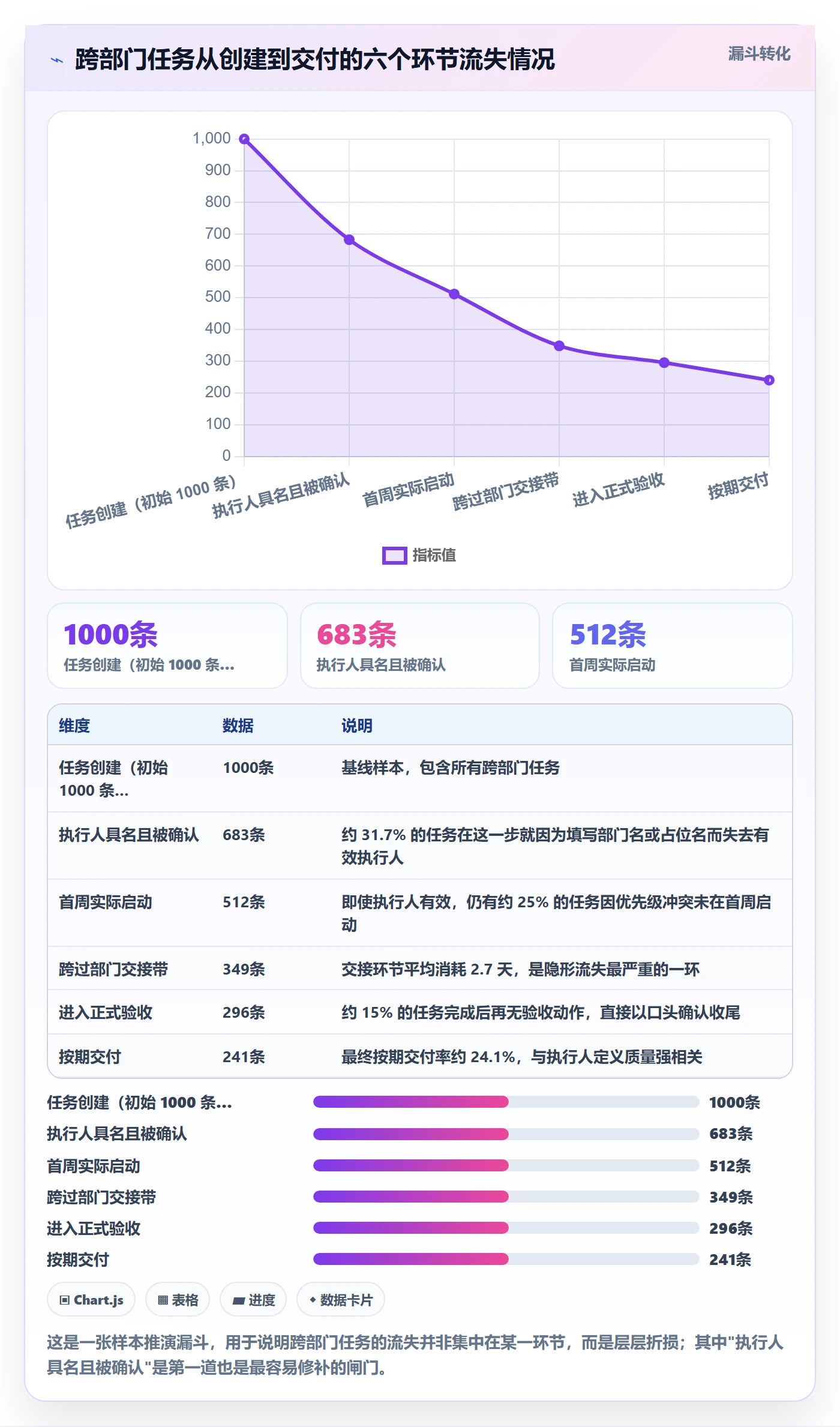Open the 683条 data card
Screen dimensions: 840x1427
(x=420, y=646)
